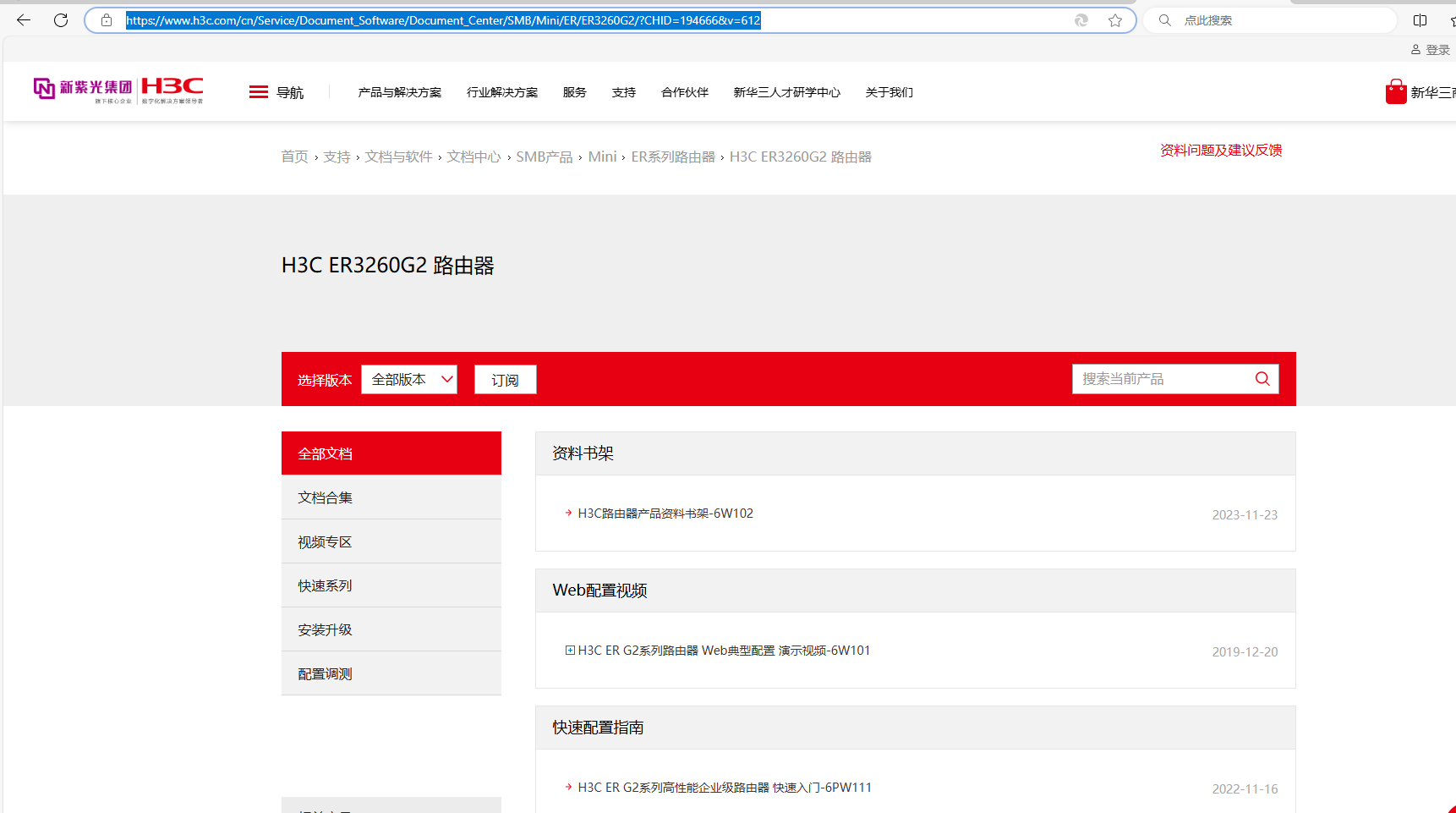The image size is (1456, 813).
Task: Click the red search magnifier icon
Action: point(1262,379)
